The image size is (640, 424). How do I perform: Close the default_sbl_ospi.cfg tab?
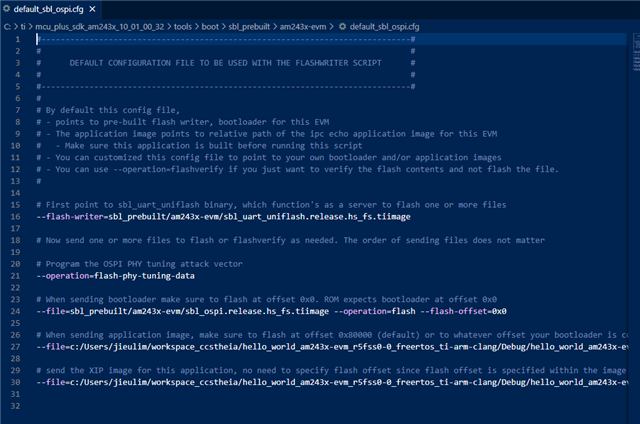[92, 8]
